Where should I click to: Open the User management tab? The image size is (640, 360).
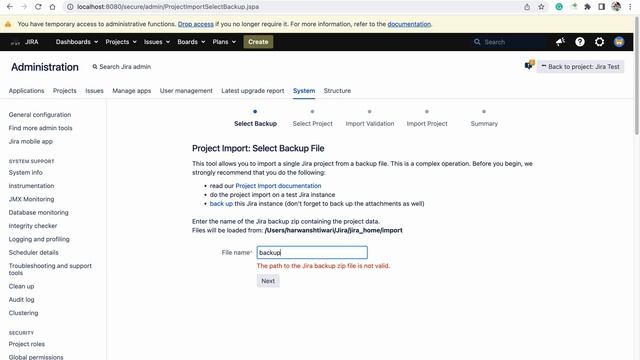click(186, 91)
